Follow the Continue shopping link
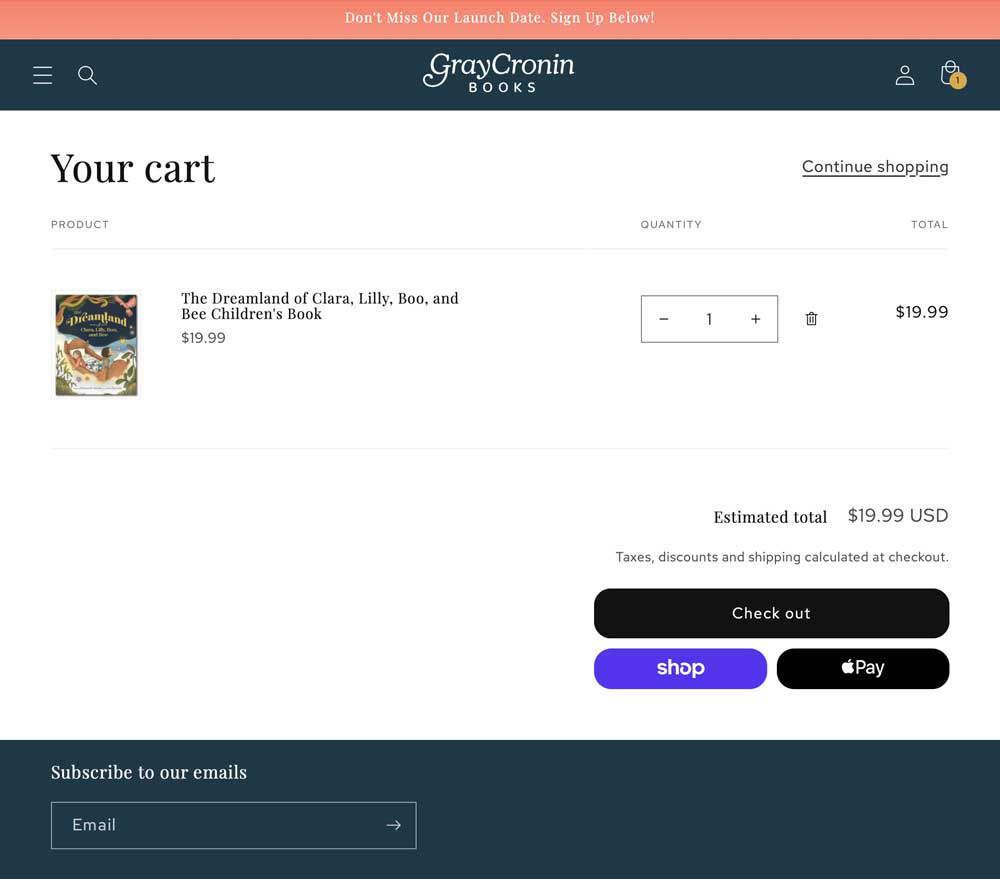Image resolution: width=1000 pixels, height=879 pixels. (x=875, y=167)
